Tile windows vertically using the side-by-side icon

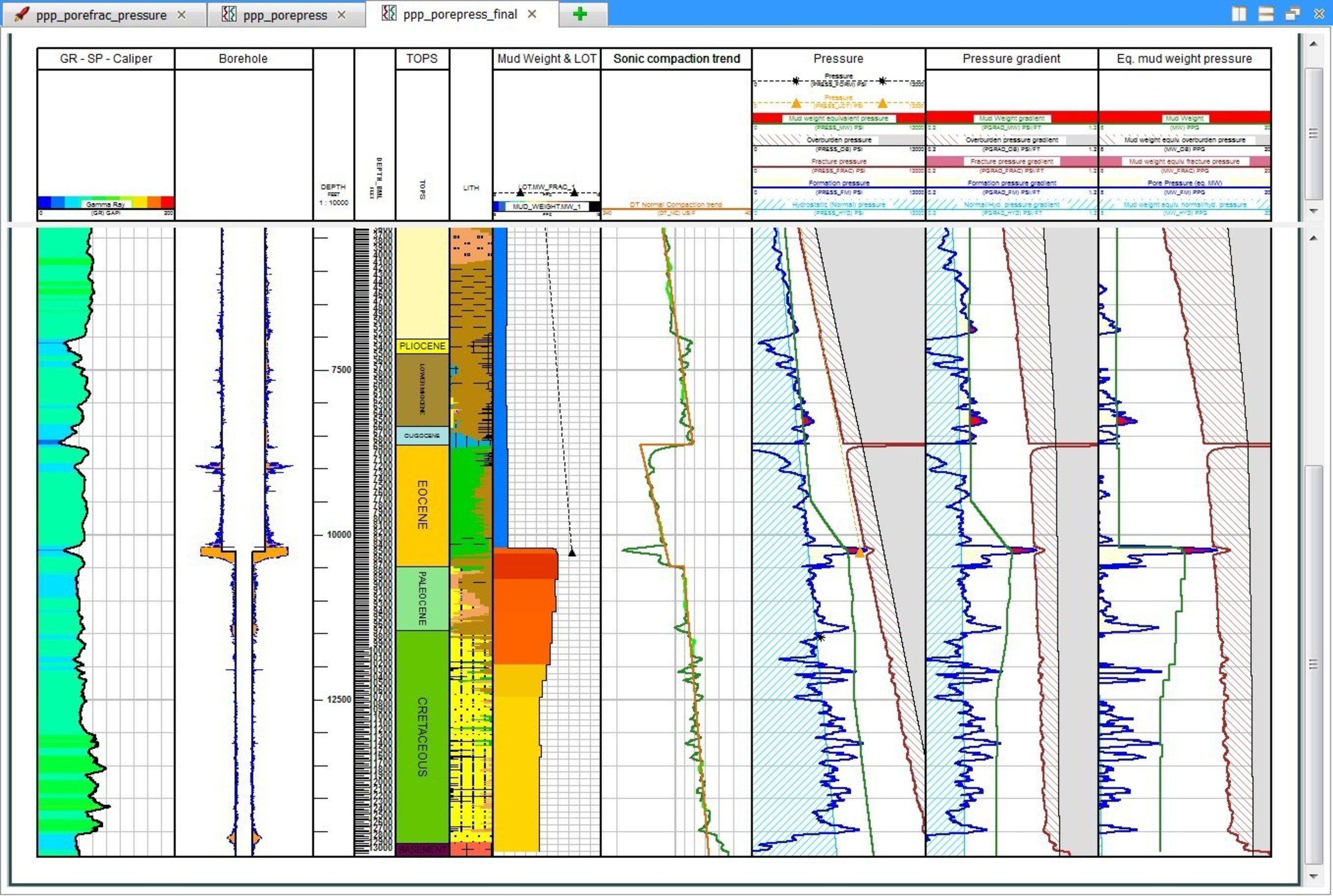[x=1239, y=14]
